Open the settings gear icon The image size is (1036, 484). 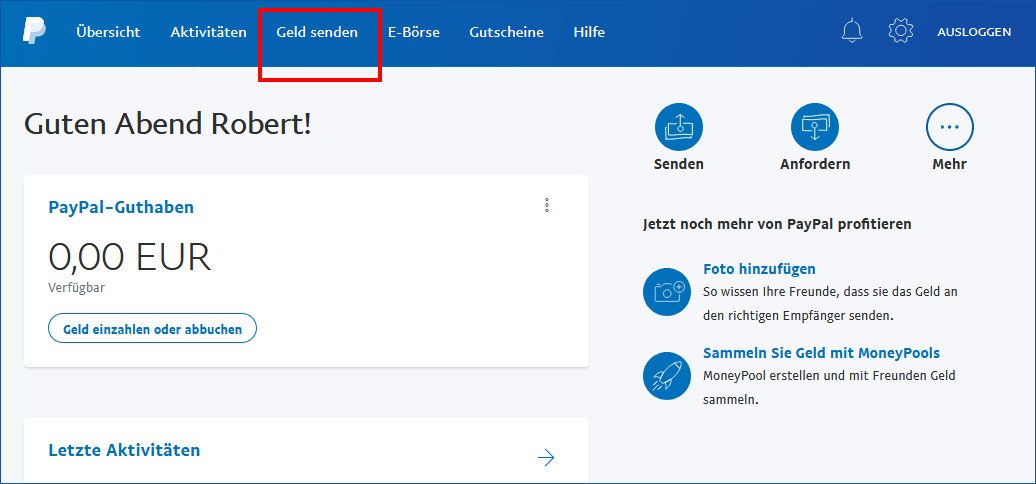(901, 31)
